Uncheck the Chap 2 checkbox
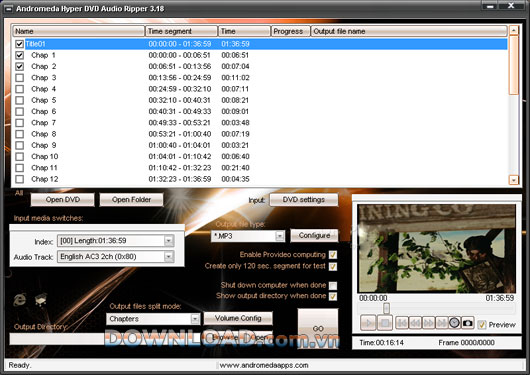 point(20,66)
